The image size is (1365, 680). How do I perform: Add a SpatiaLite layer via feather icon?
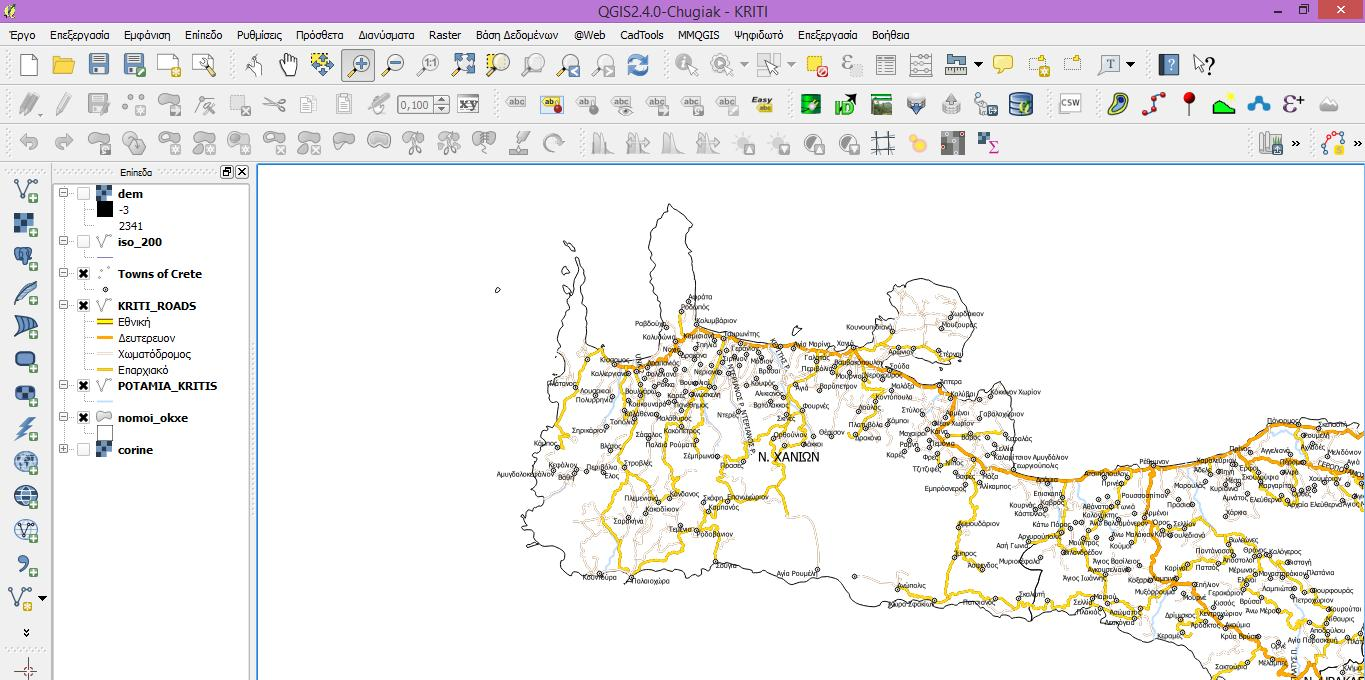click(x=26, y=292)
